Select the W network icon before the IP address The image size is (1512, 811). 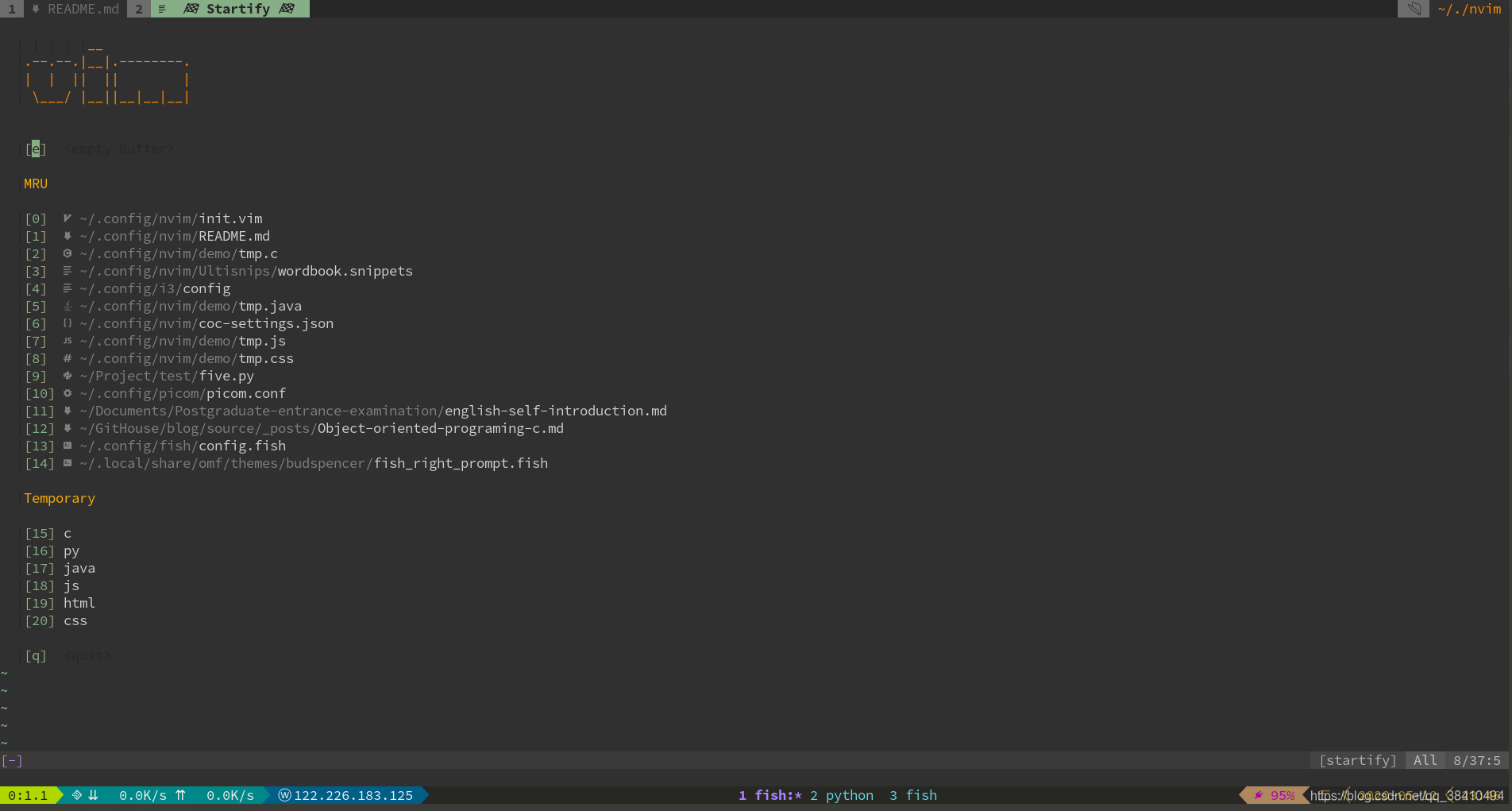click(283, 794)
